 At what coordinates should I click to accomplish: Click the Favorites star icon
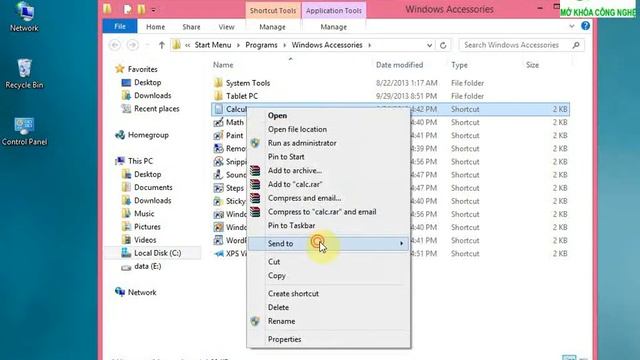coord(120,69)
